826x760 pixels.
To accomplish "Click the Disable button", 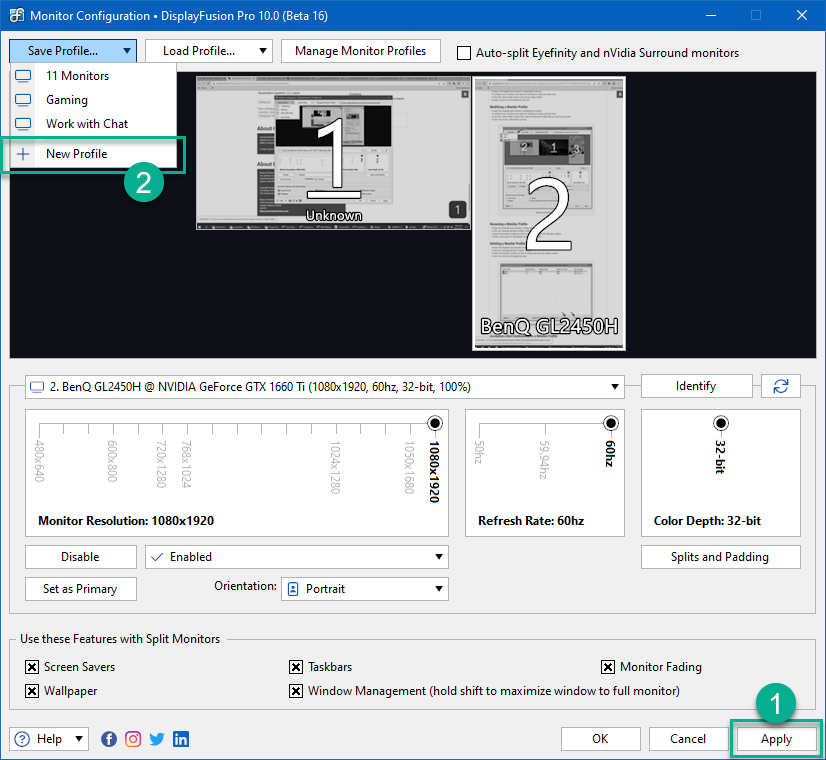I will [81, 557].
